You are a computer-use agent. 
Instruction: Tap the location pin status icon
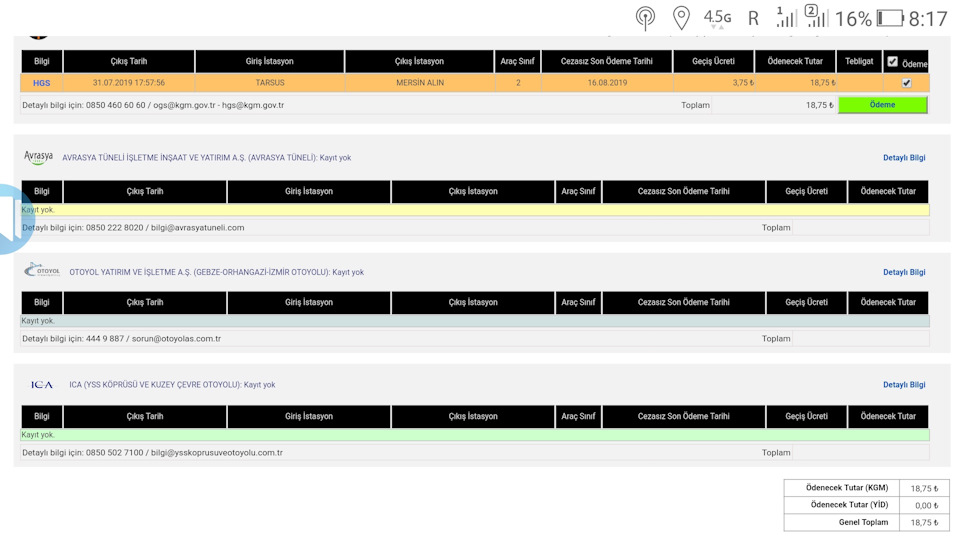(681, 18)
